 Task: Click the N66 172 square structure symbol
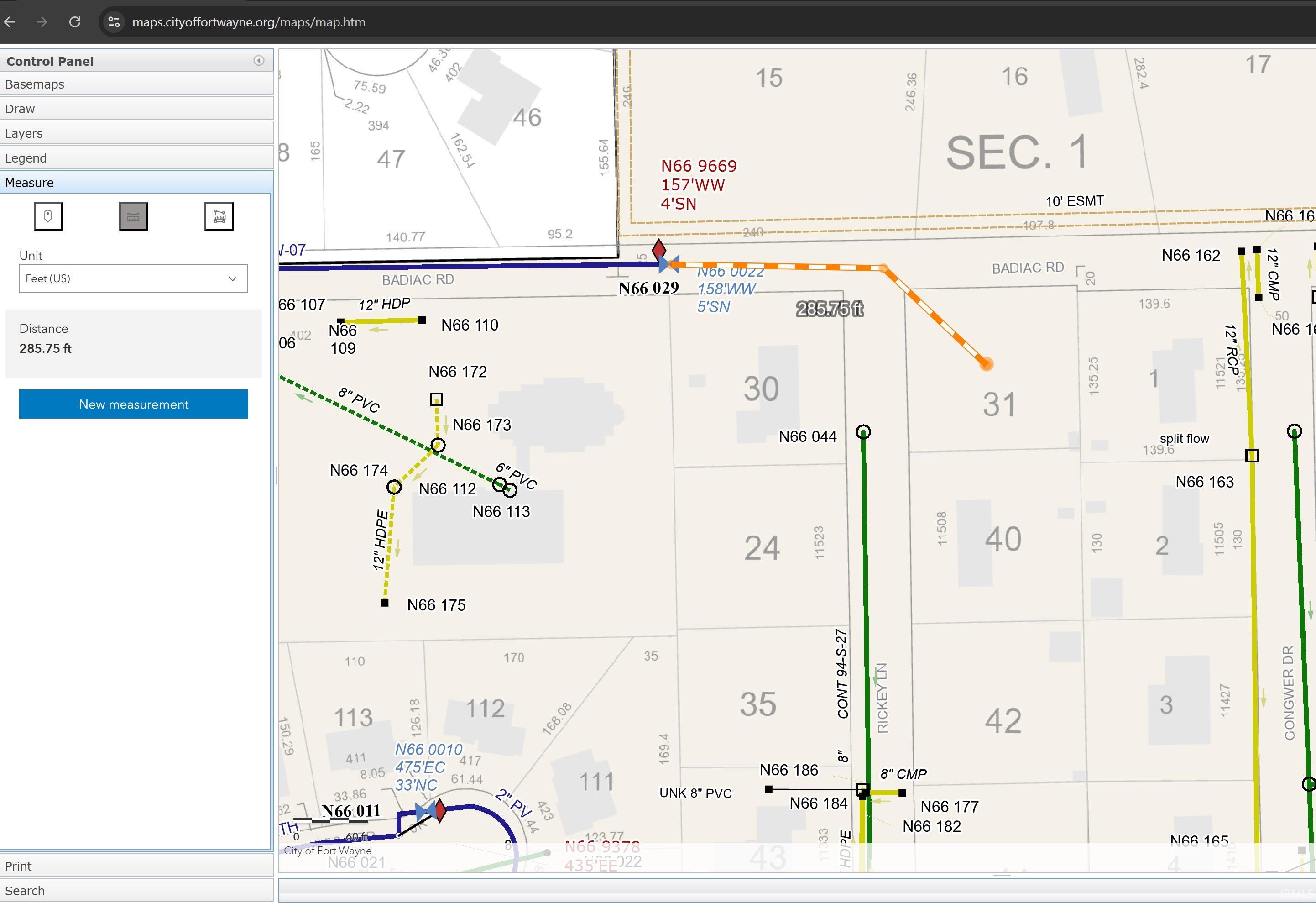(x=436, y=399)
